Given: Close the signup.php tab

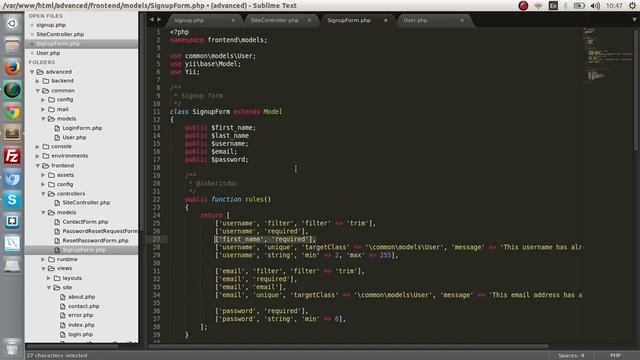Looking at the screenshot, I should click(233, 20).
